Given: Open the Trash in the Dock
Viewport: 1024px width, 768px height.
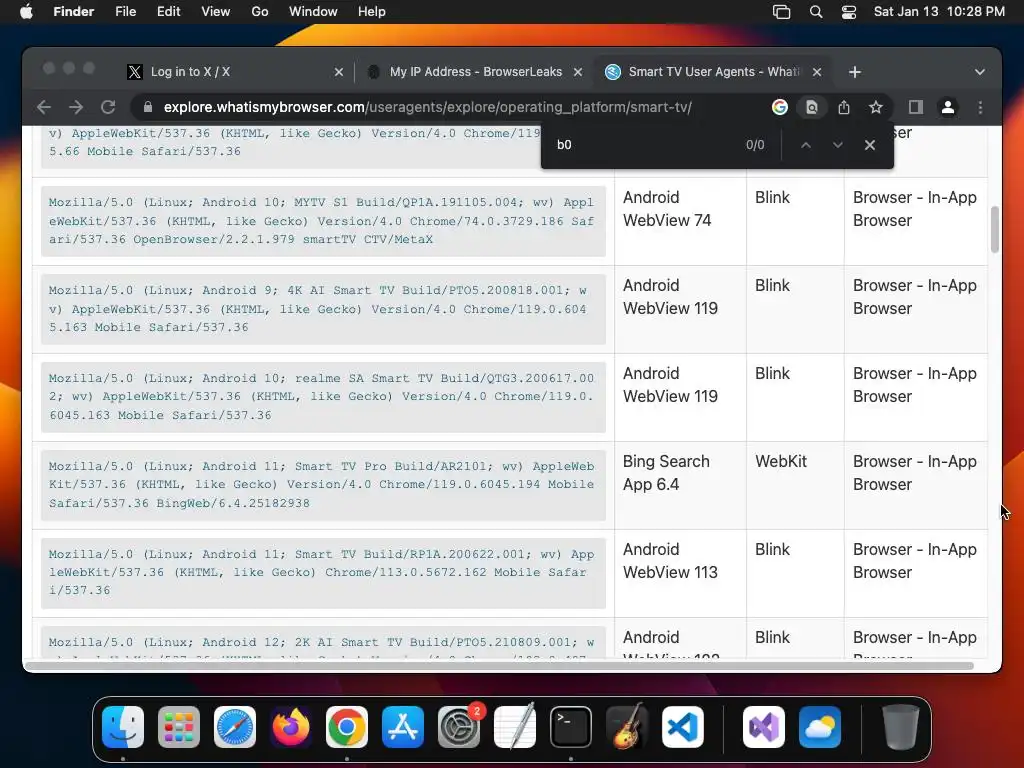Looking at the screenshot, I should (901, 727).
